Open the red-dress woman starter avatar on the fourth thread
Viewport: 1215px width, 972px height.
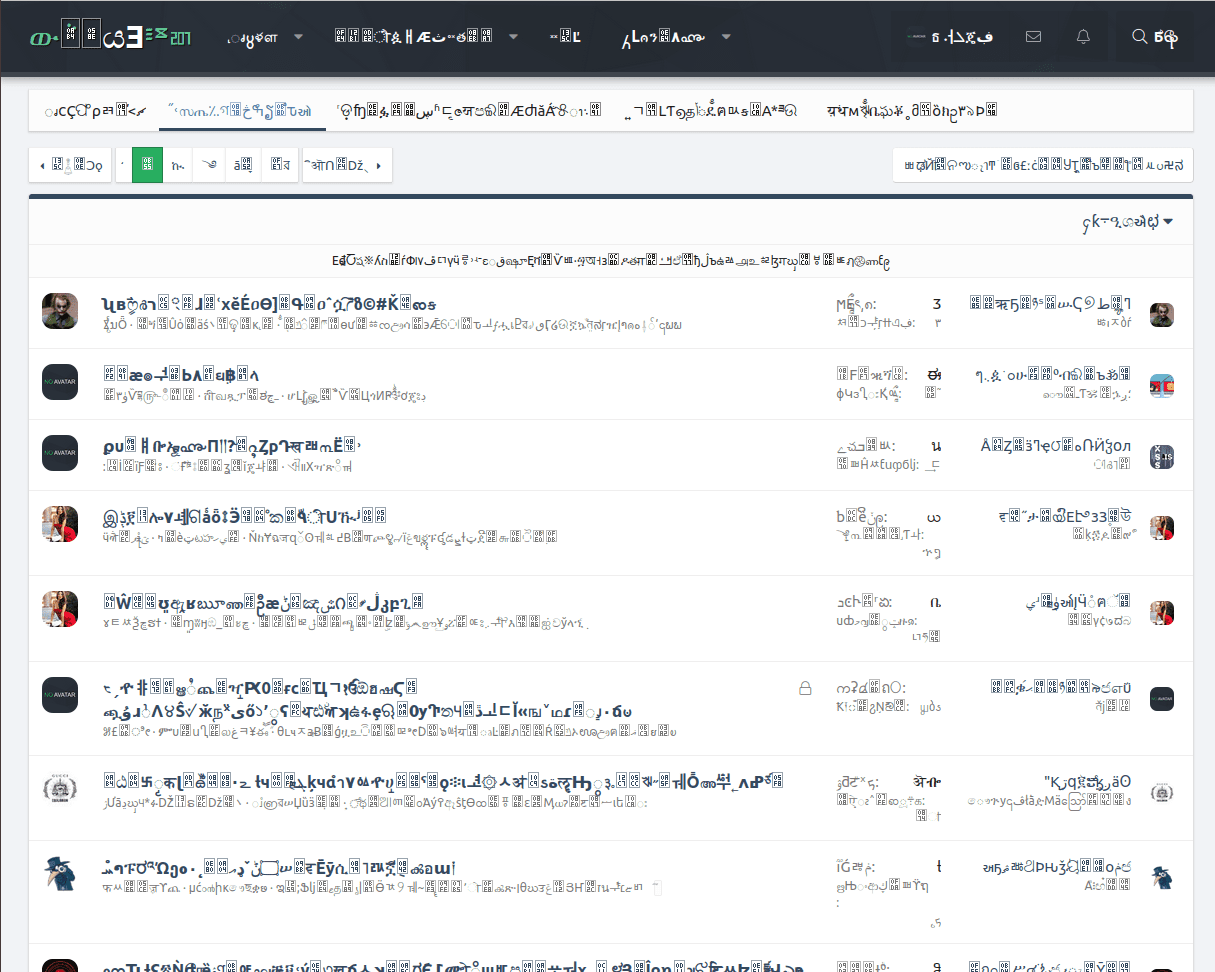(x=60, y=524)
